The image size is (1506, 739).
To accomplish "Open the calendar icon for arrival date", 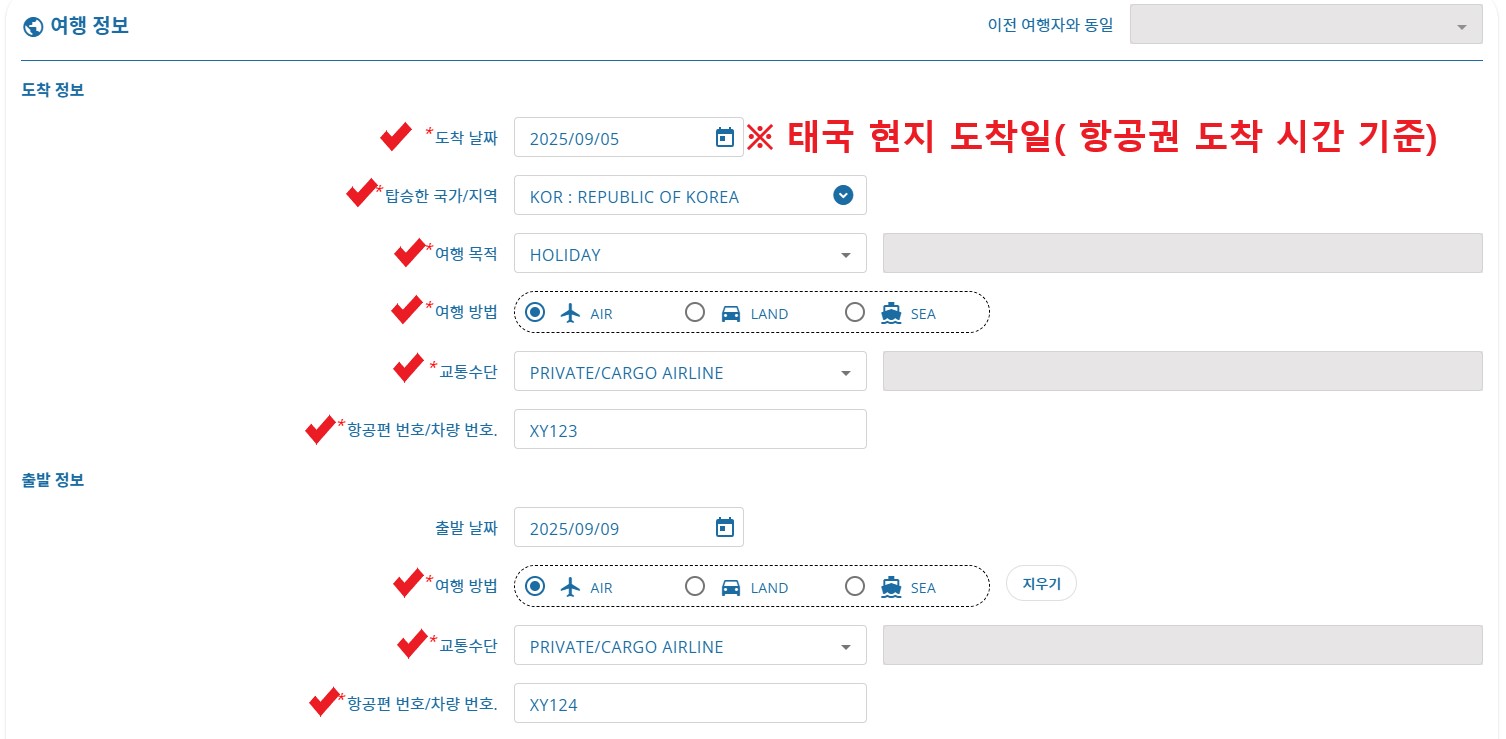I will 724,136.
